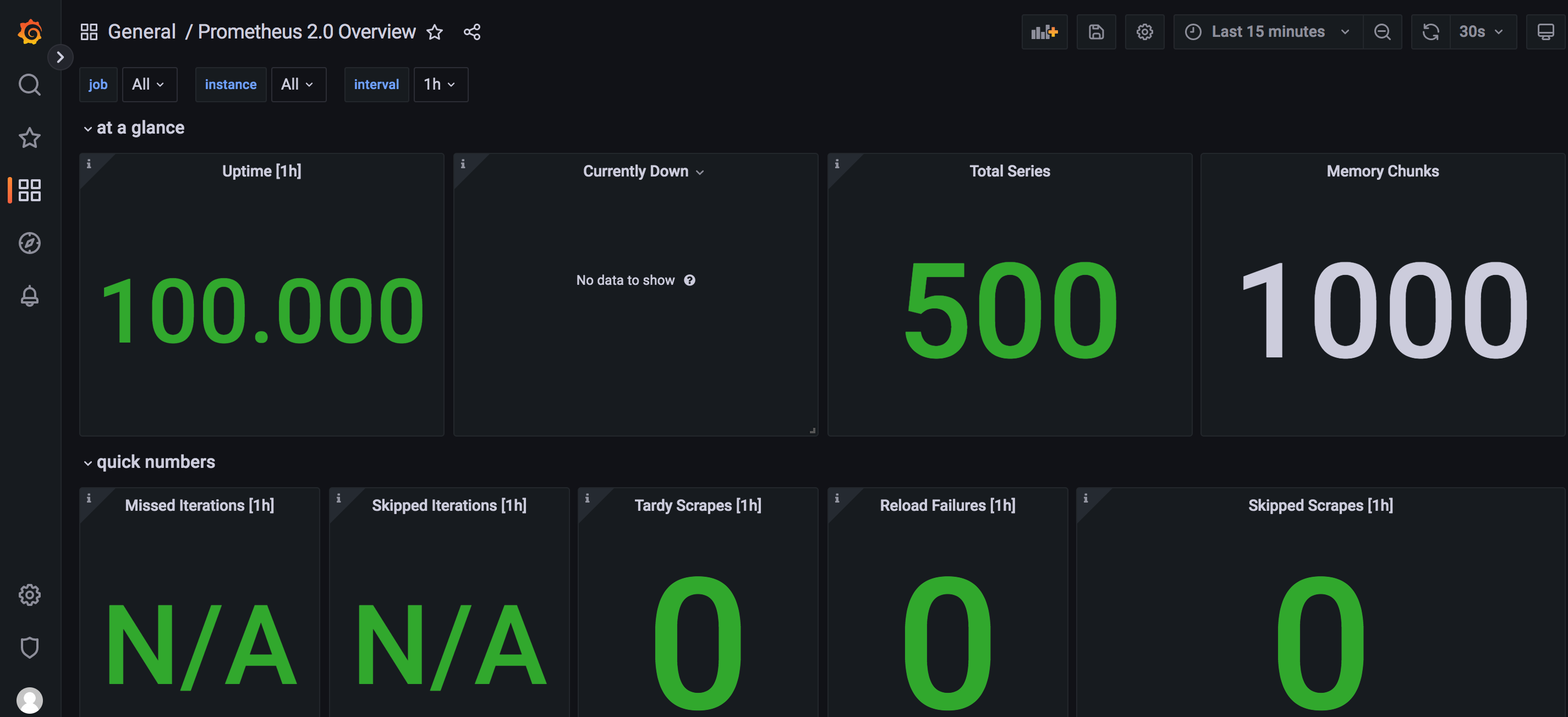Show info for Total Series panel
Image resolution: width=1568 pixels, height=717 pixels.
pos(837,164)
